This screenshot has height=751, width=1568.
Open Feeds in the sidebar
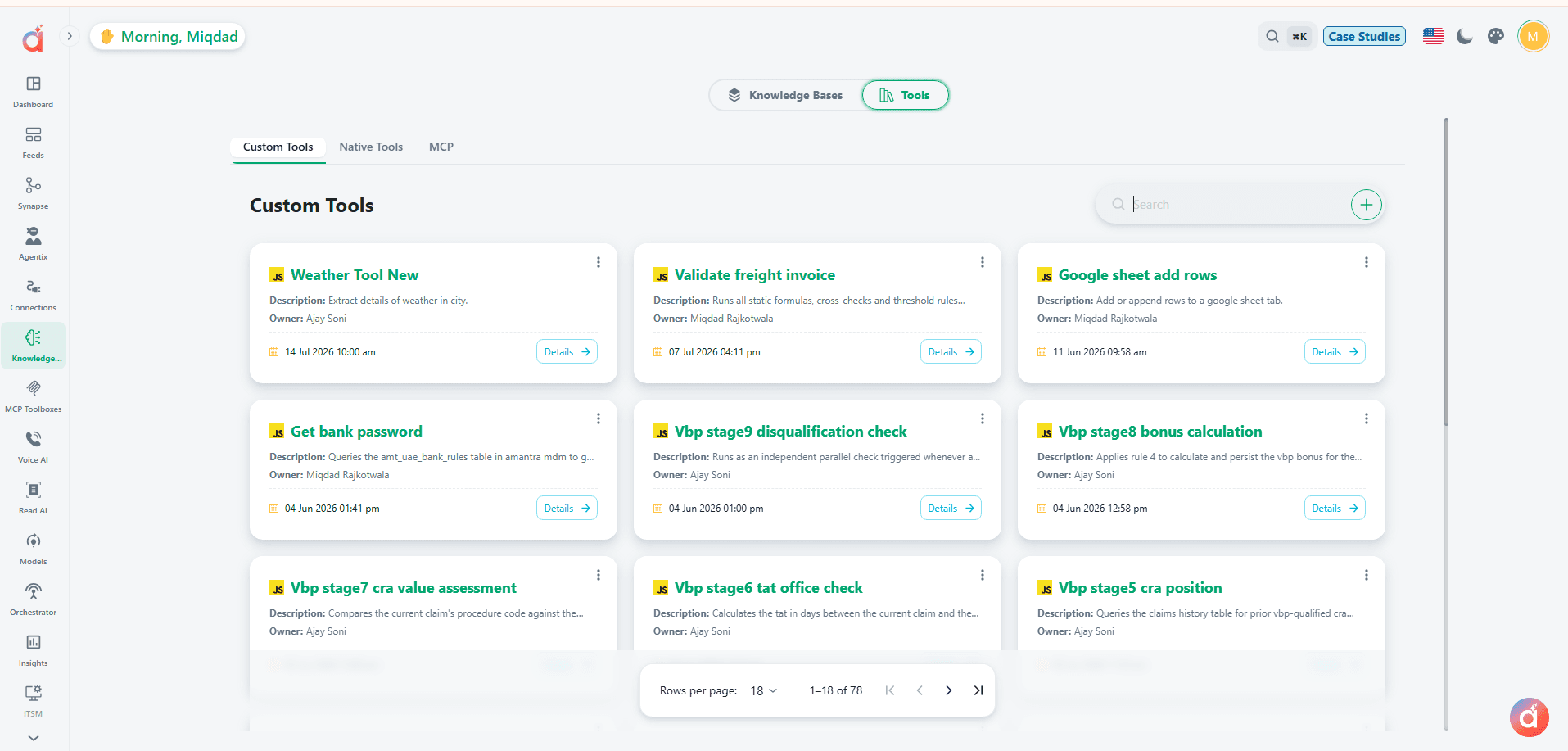pyautogui.click(x=33, y=143)
